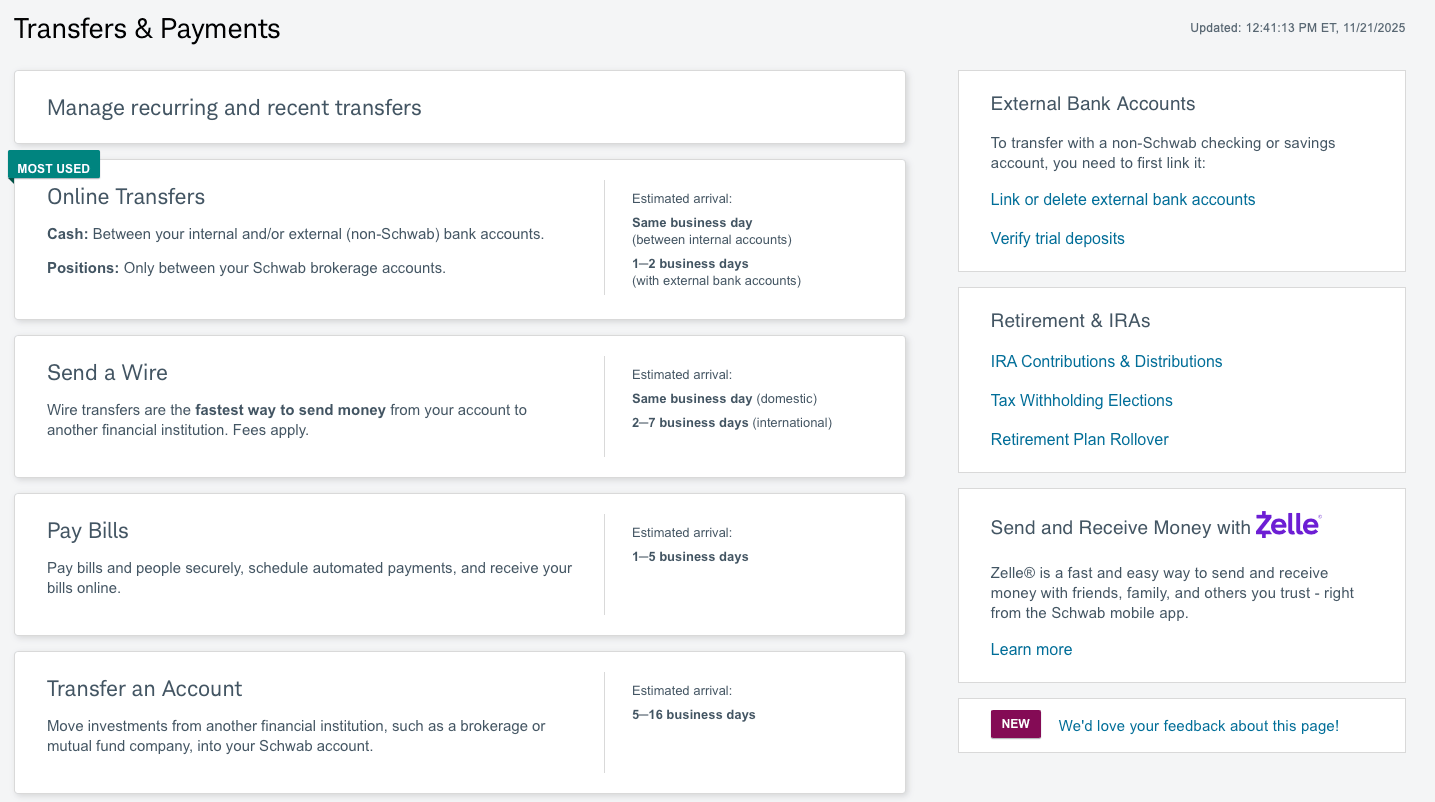The width and height of the screenshot is (1435, 802).
Task: Click Learn more about Zelle
Action: click(x=1031, y=650)
